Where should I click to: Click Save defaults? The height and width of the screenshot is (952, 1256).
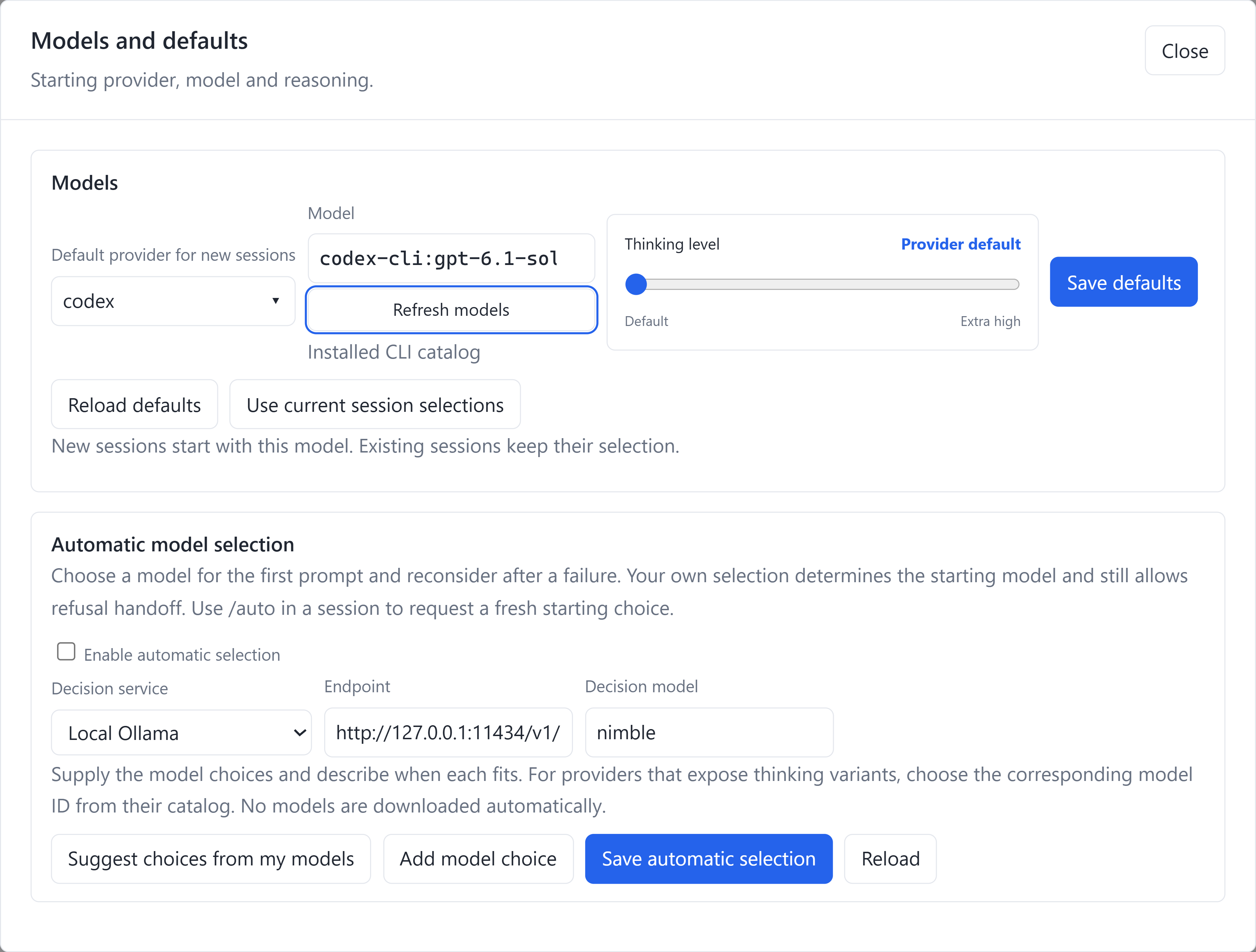(x=1124, y=282)
